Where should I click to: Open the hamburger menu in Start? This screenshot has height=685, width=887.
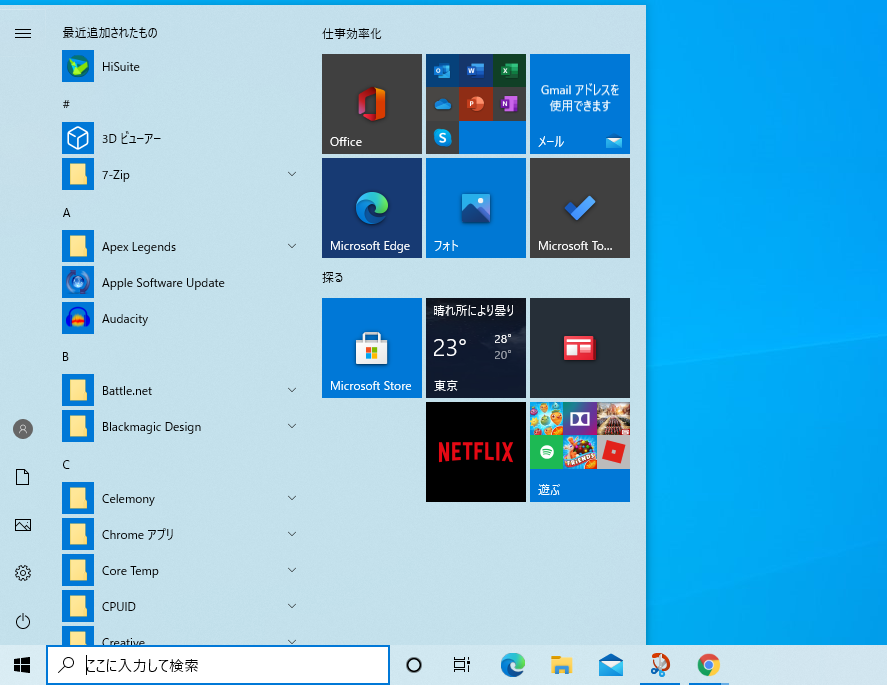pos(22,32)
